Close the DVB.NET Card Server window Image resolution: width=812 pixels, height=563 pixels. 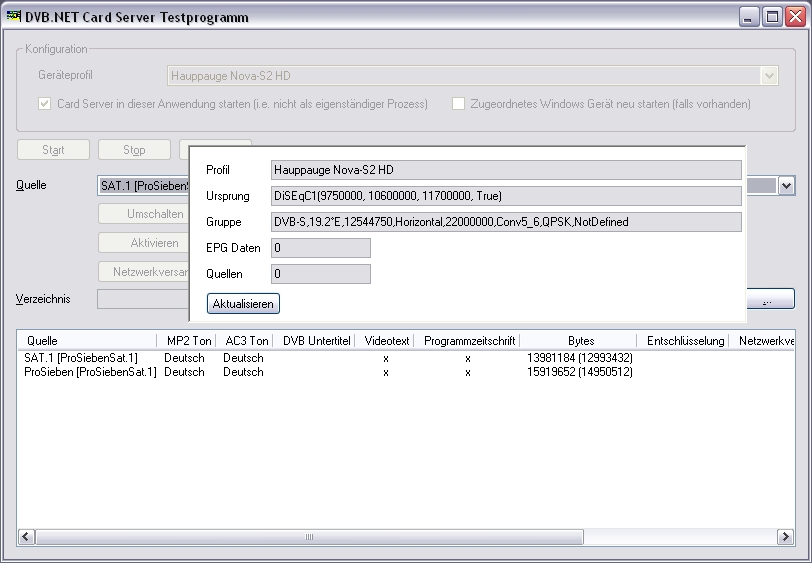pos(794,17)
